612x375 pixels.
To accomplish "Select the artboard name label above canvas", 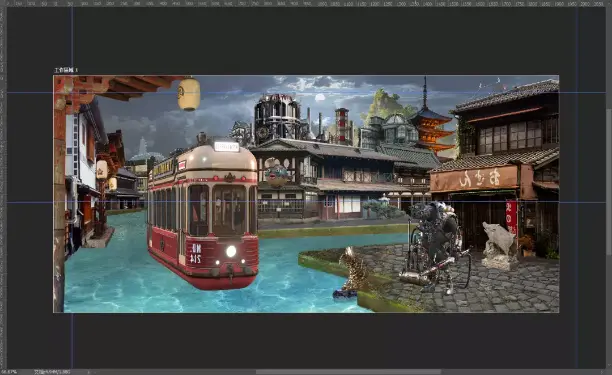I will (66, 70).
